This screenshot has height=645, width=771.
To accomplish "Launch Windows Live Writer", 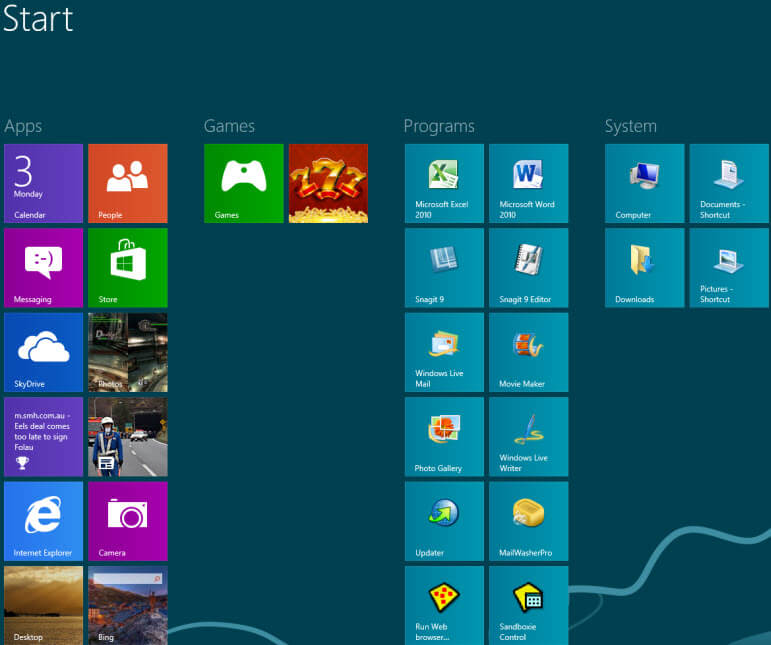I will pos(529,437).
